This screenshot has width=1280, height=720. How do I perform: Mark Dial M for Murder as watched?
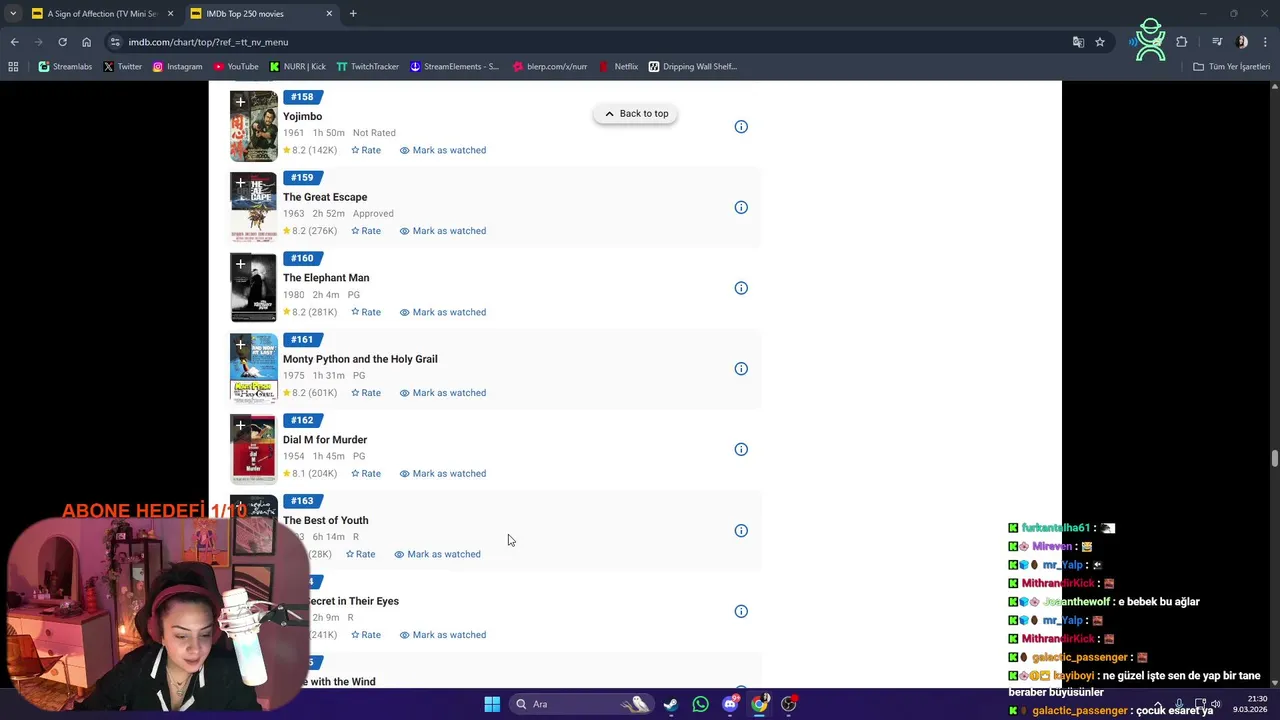443,474
